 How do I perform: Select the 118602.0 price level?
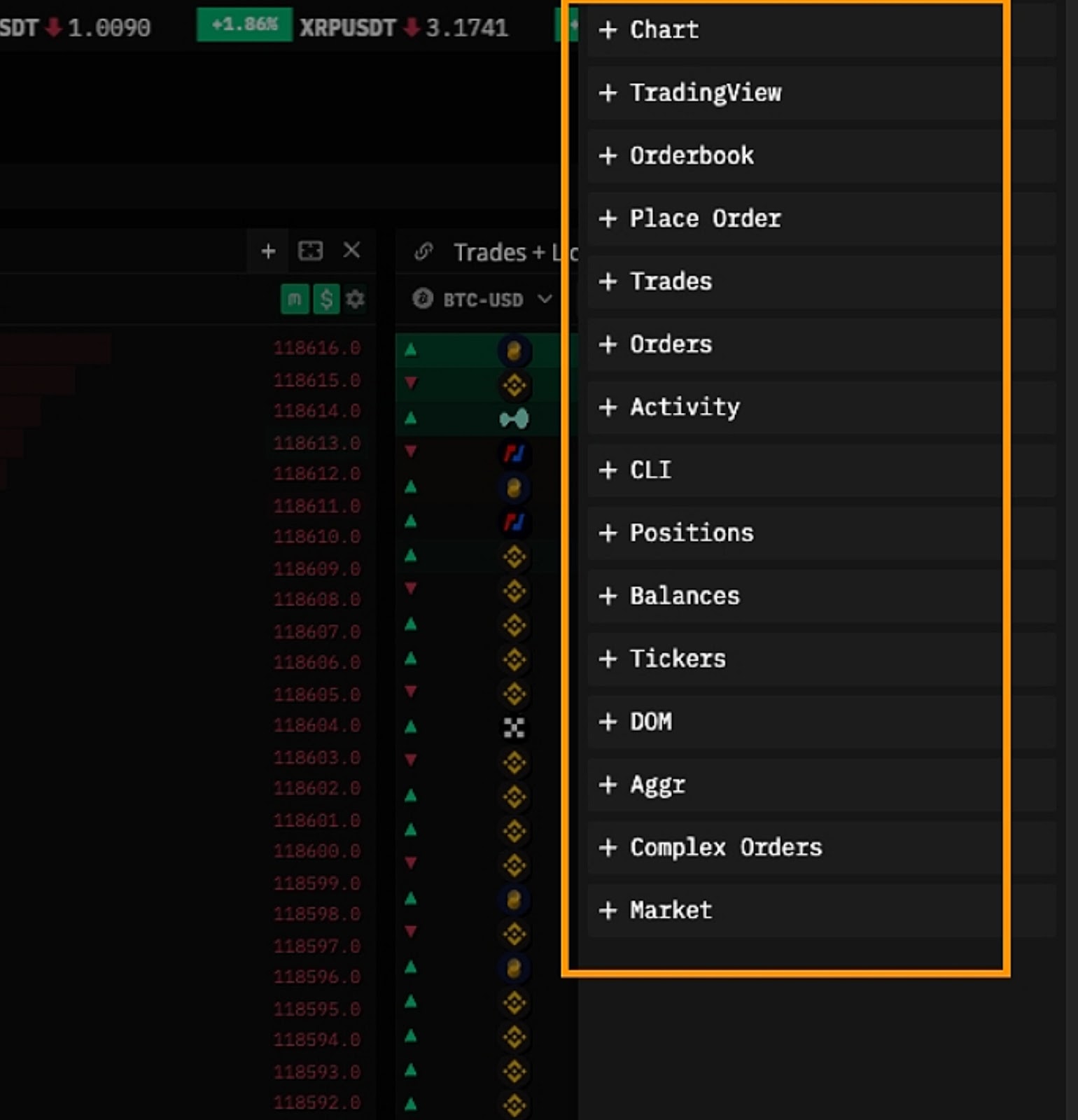(x=317, y=788)
